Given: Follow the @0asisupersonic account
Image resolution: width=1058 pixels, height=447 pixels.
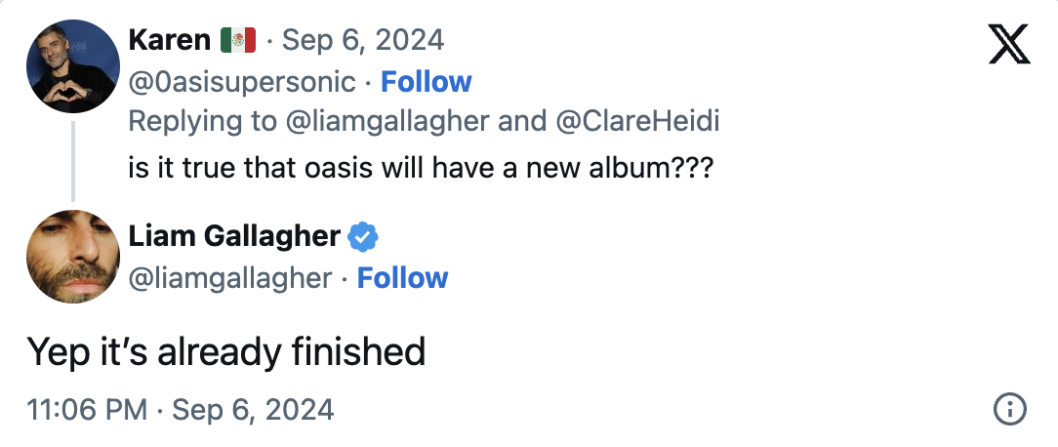Looking at the screenshot, I should pos(426,81).
